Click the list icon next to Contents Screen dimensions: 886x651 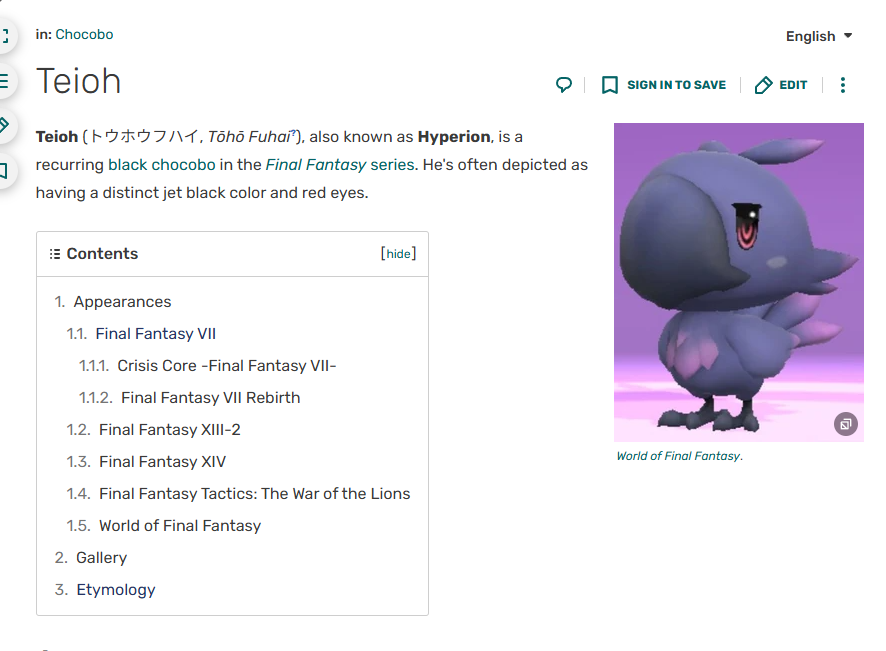pyautogui.click(x=55, y=254)
